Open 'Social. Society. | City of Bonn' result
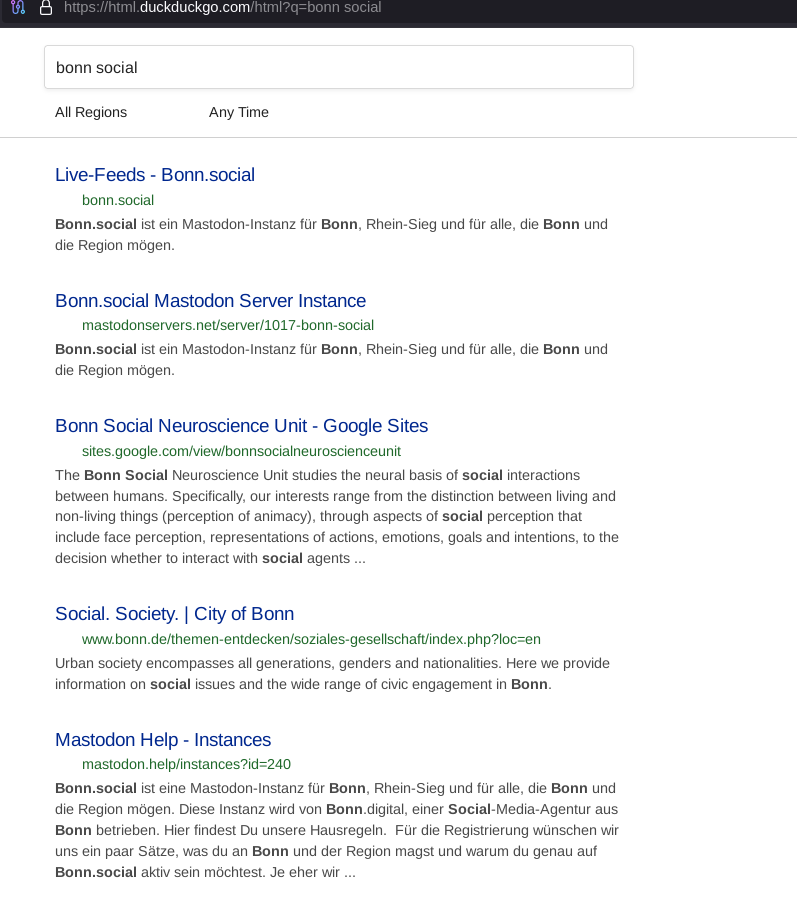The width and height of the screenshot is (797, 898). point(174,614)
